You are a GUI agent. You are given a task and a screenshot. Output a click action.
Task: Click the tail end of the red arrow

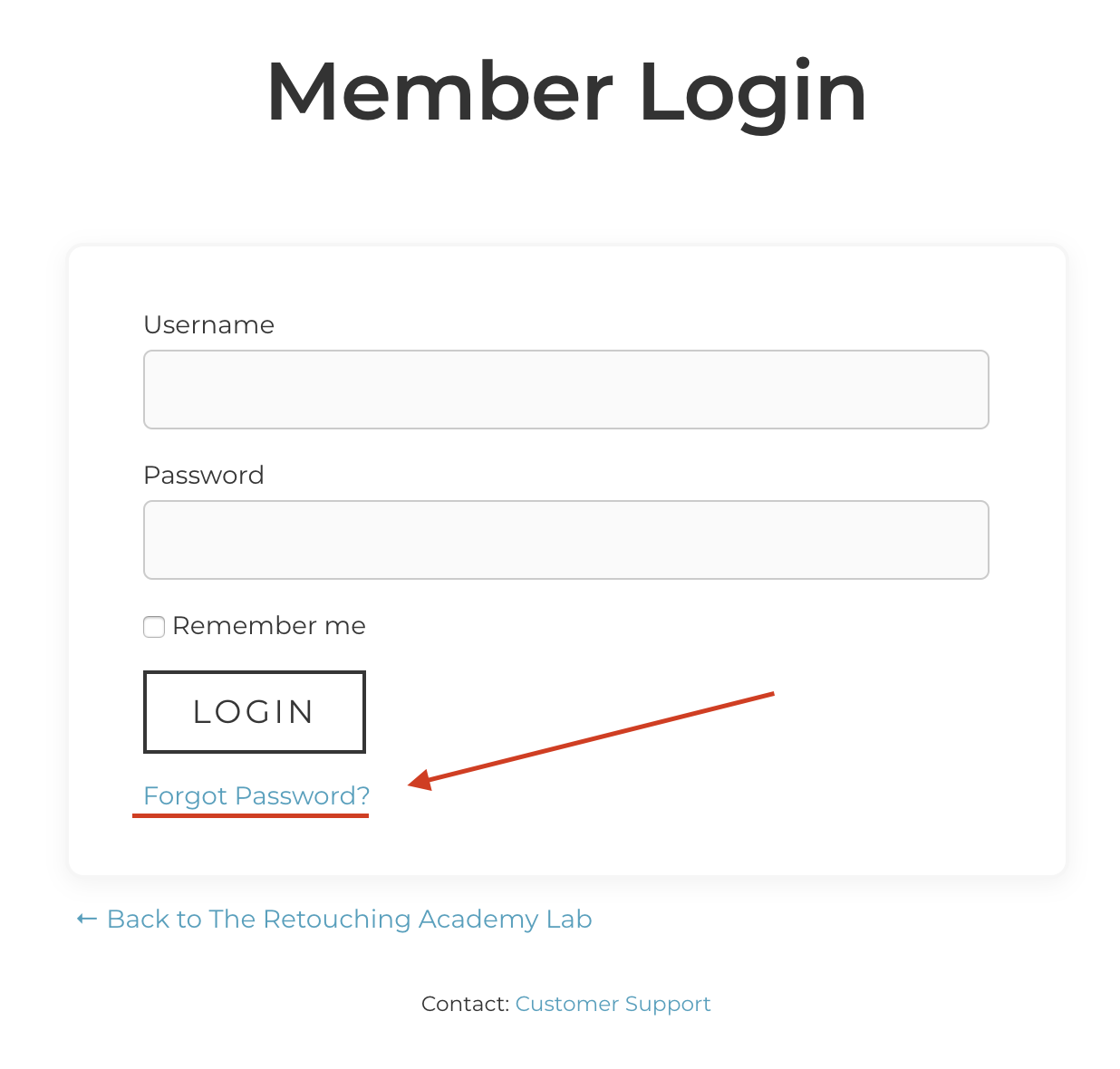[768, 695]
